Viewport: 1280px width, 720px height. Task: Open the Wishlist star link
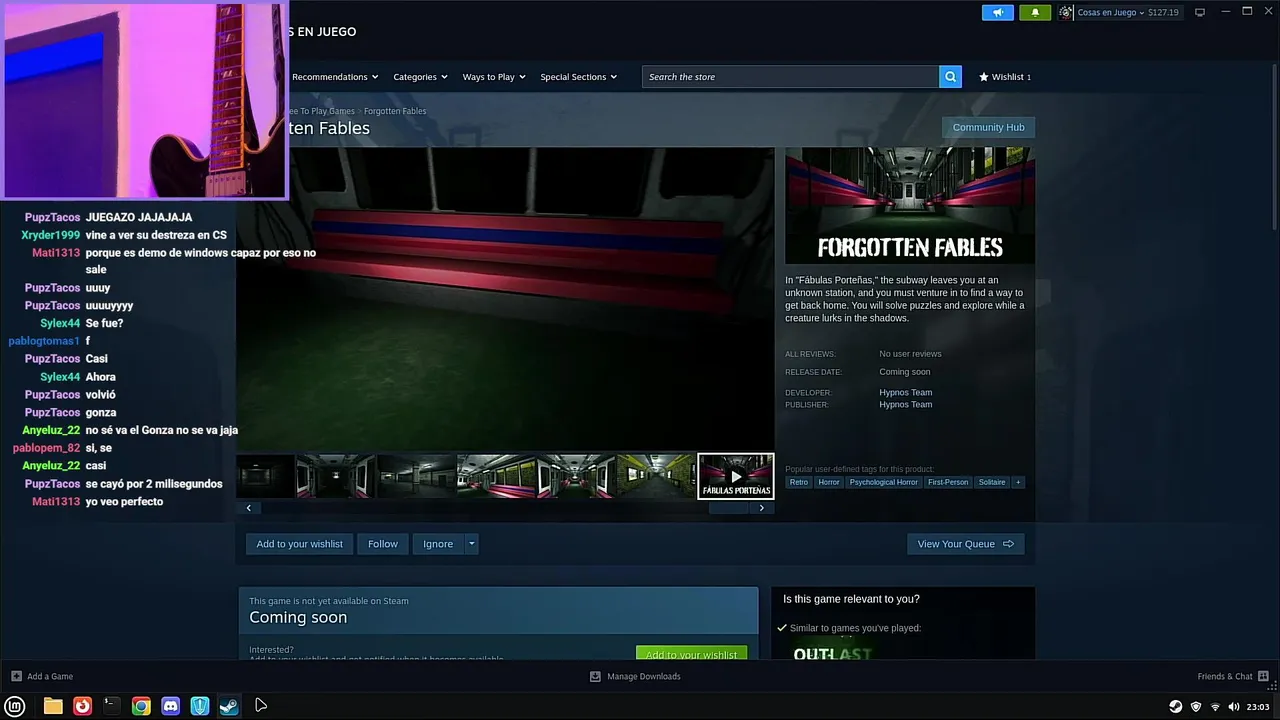coord(1005,77)
